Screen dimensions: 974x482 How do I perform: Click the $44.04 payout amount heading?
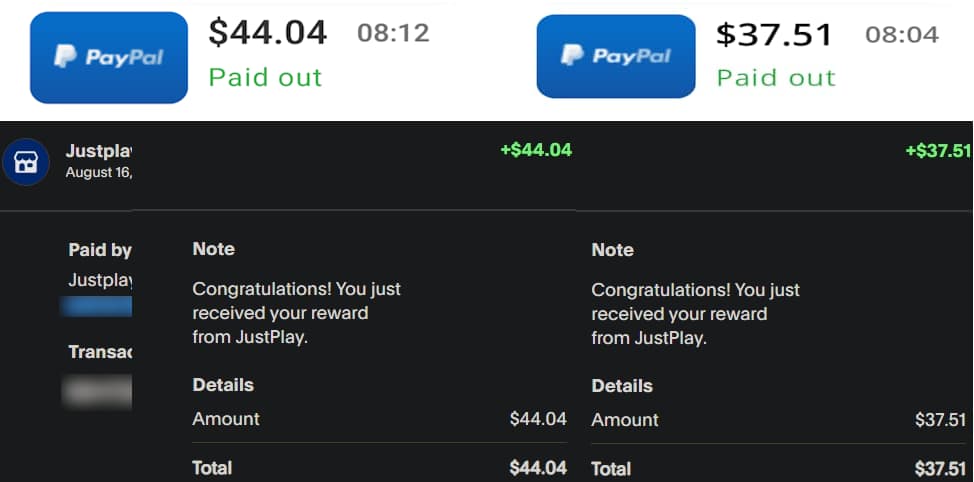[x=267, y=33]
